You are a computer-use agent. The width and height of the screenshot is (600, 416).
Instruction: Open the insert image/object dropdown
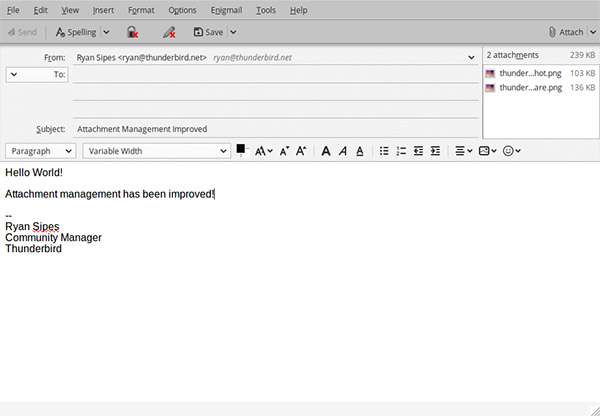pos(488,151)
